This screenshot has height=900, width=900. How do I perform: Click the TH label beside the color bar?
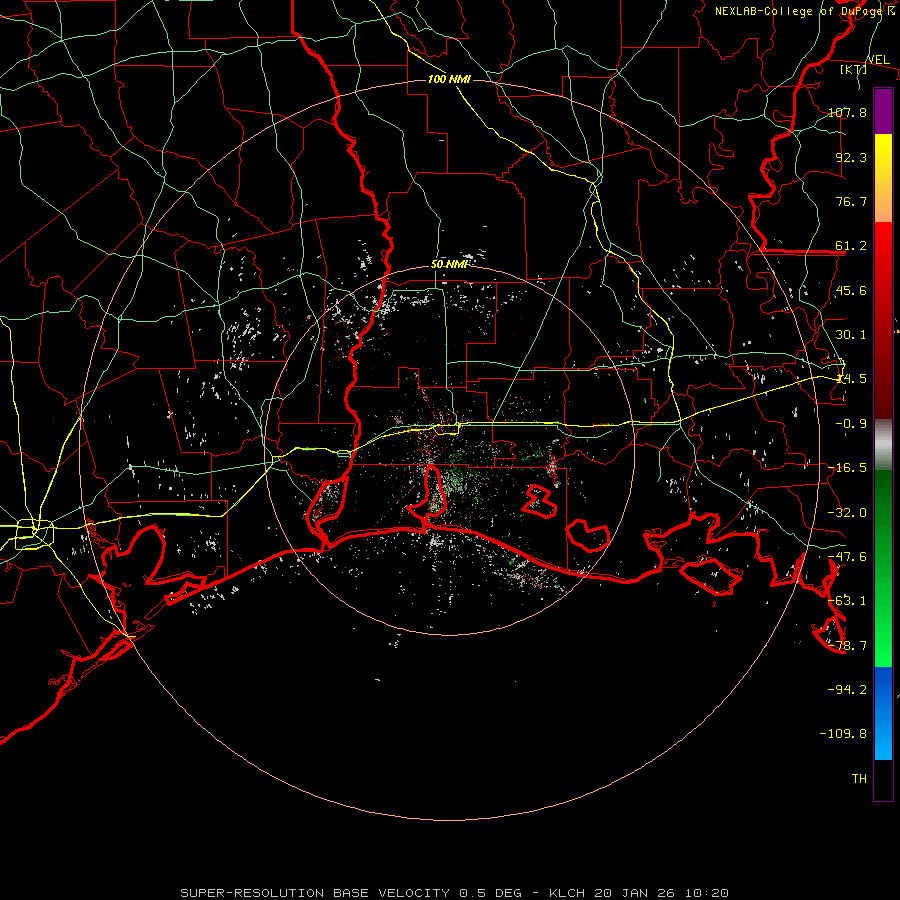click(859, 779)
